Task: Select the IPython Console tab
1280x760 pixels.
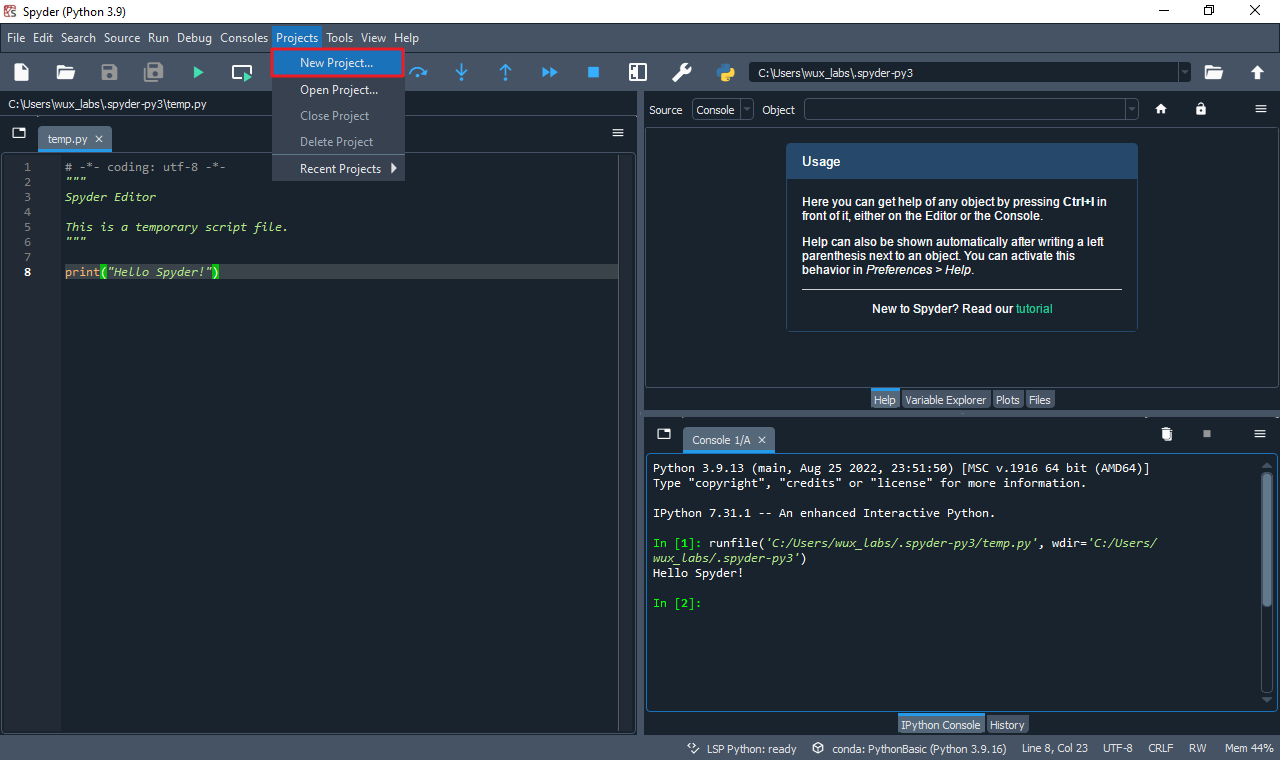Action: pyautogui.click(x=940, y=725)
